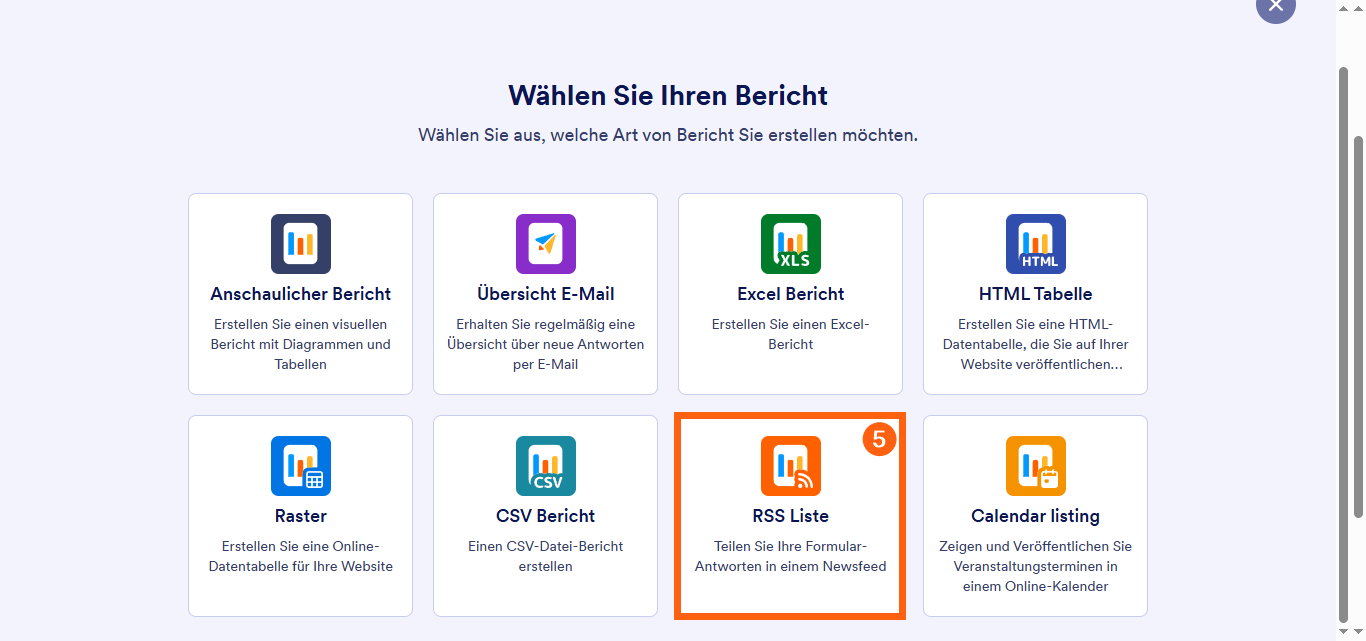Open the Excel Bericht XLS icon
The image size is (1366, 641).
point(790,243)
